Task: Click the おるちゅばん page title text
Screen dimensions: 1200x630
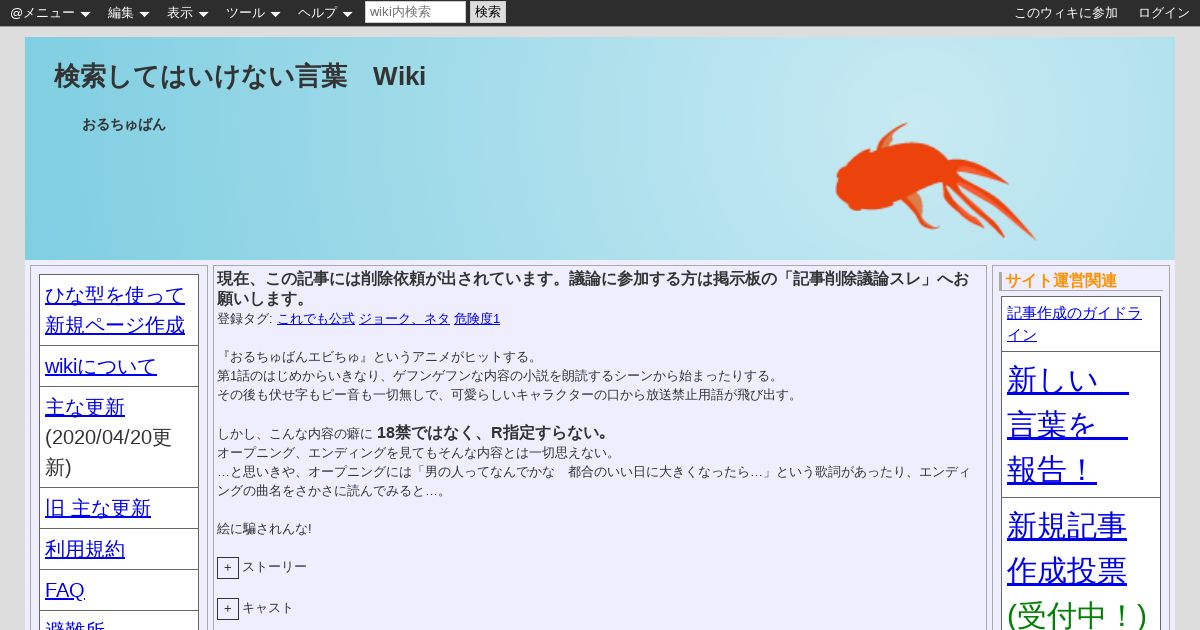Action: [124, 125]
